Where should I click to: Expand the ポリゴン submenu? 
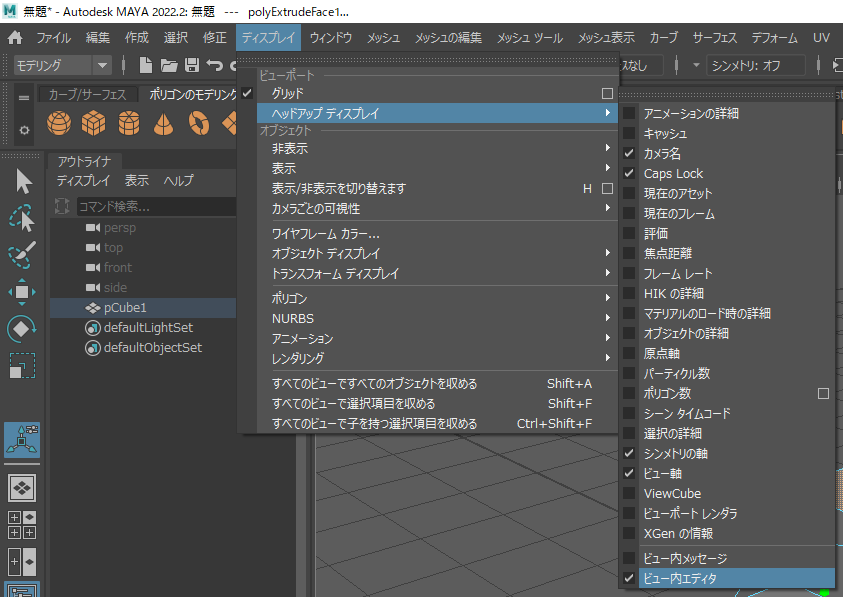coord(437,298)
